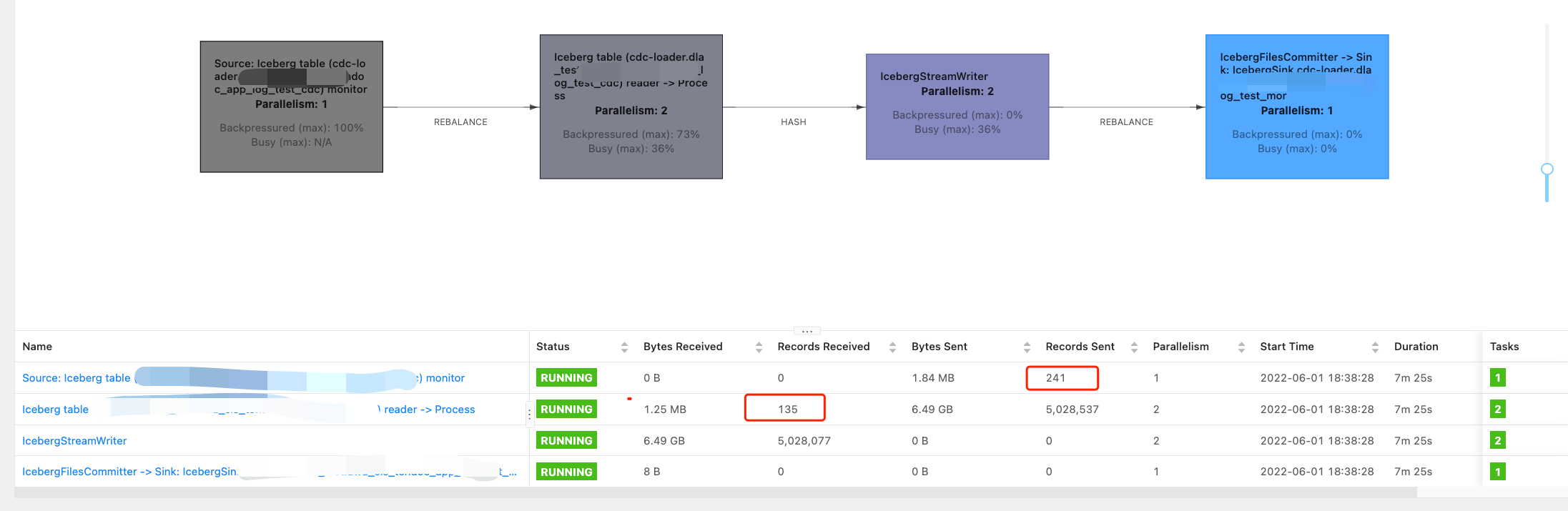Image resolution: width=1568 pixels, height=511 pixels.
Task: Click the Name column header
Action: [x=37, y=347]
